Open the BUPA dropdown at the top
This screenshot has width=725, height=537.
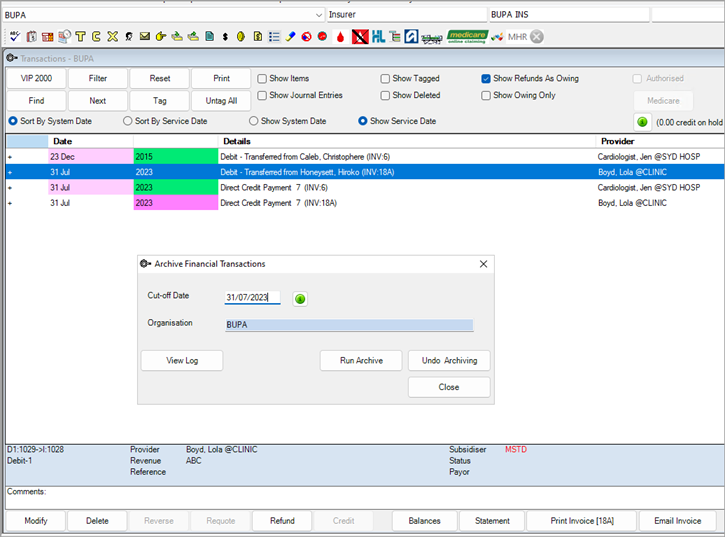point(319,15)
